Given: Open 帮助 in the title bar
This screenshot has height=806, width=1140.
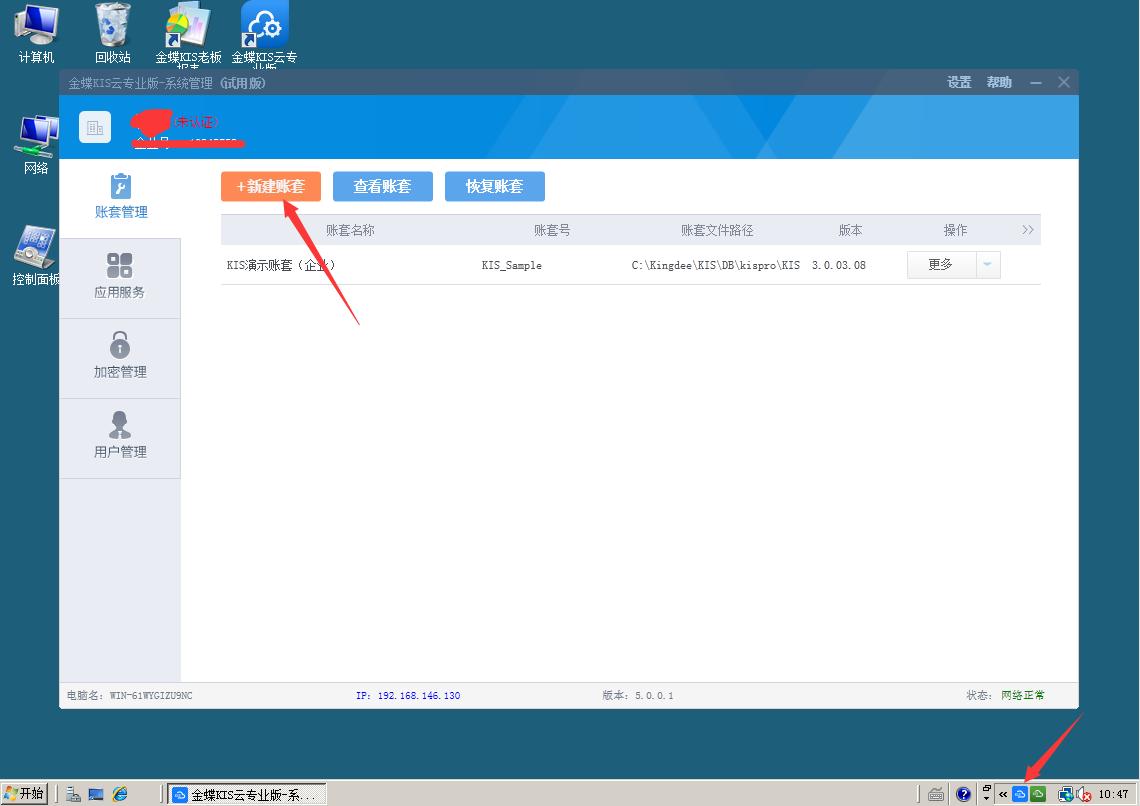Looking at the screenshot, I should (x=999, y=82).
